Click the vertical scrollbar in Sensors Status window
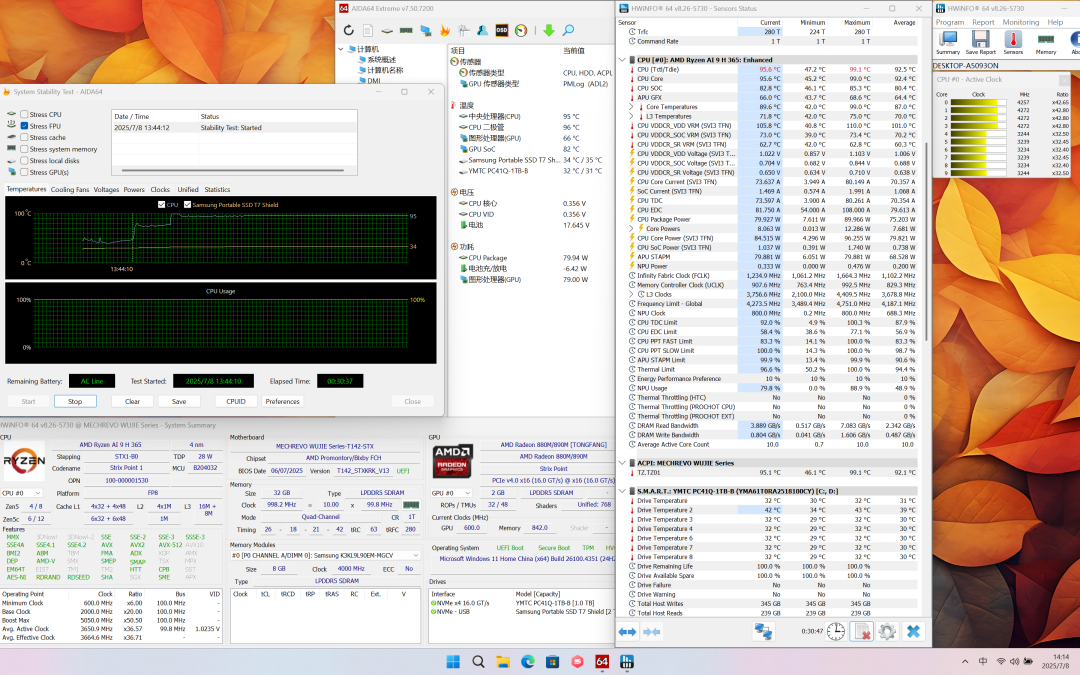 (x=926, y=241)
